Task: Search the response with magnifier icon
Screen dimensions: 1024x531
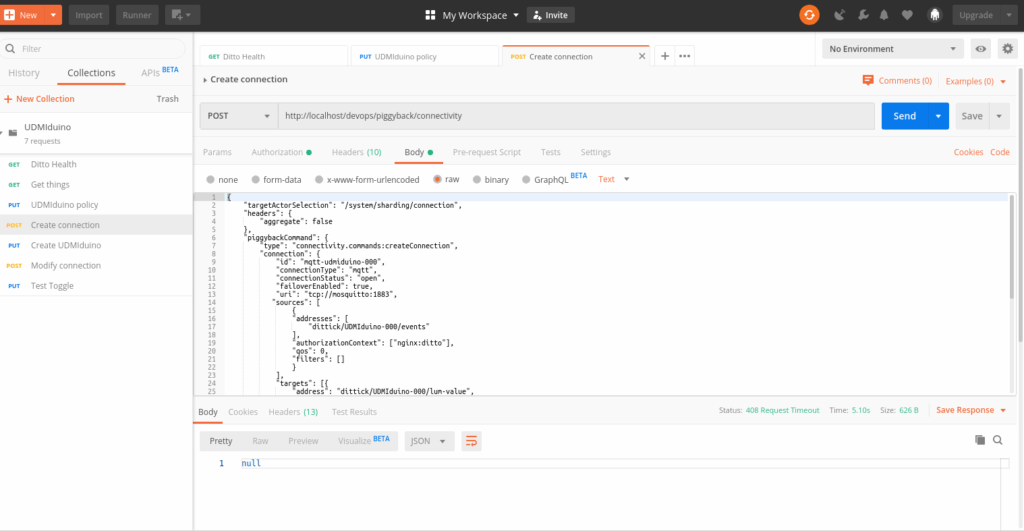Action: [998, 440]
